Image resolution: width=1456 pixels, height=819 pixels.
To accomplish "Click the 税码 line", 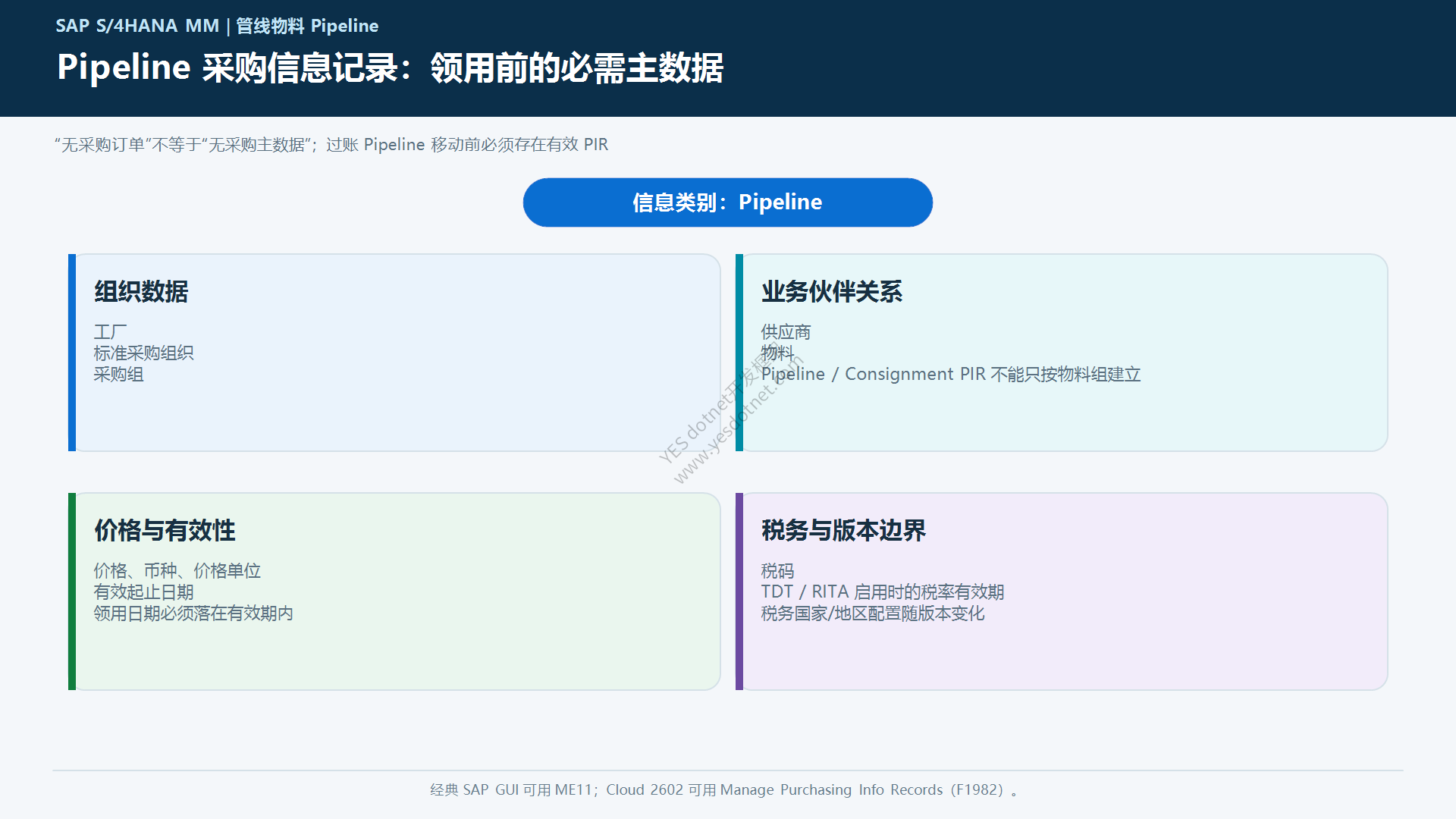I will tap(777, 570).
